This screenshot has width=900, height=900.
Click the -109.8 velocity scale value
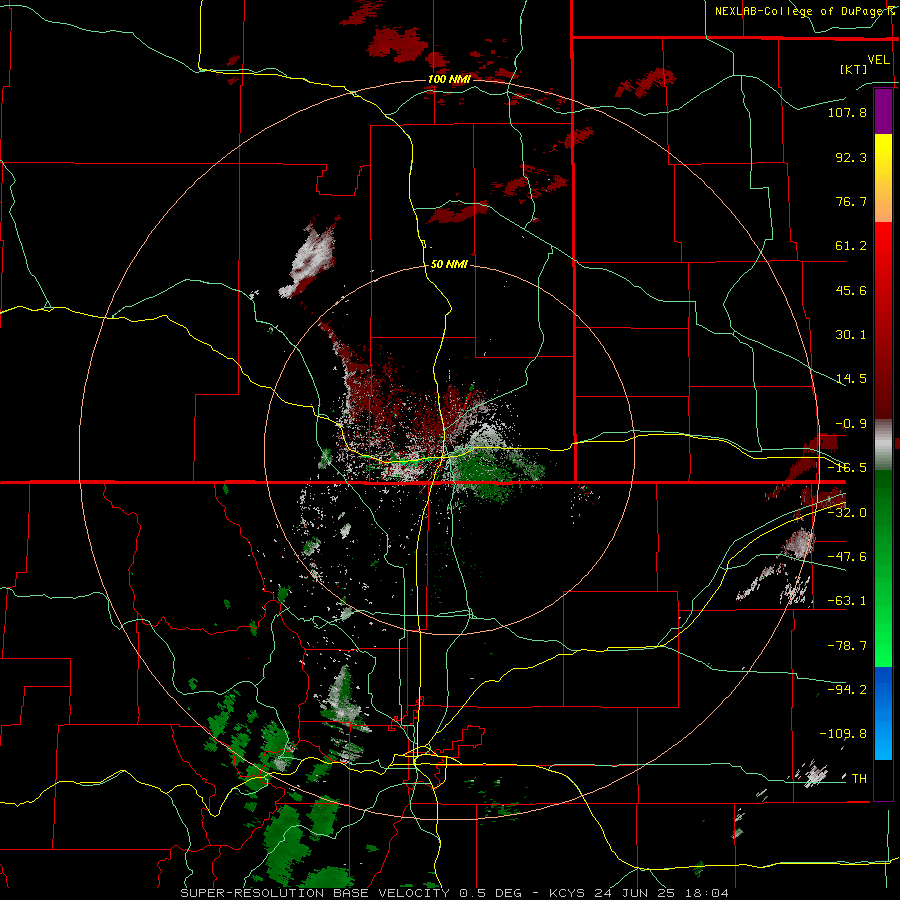pyautogui.click(x=843, y=734)
